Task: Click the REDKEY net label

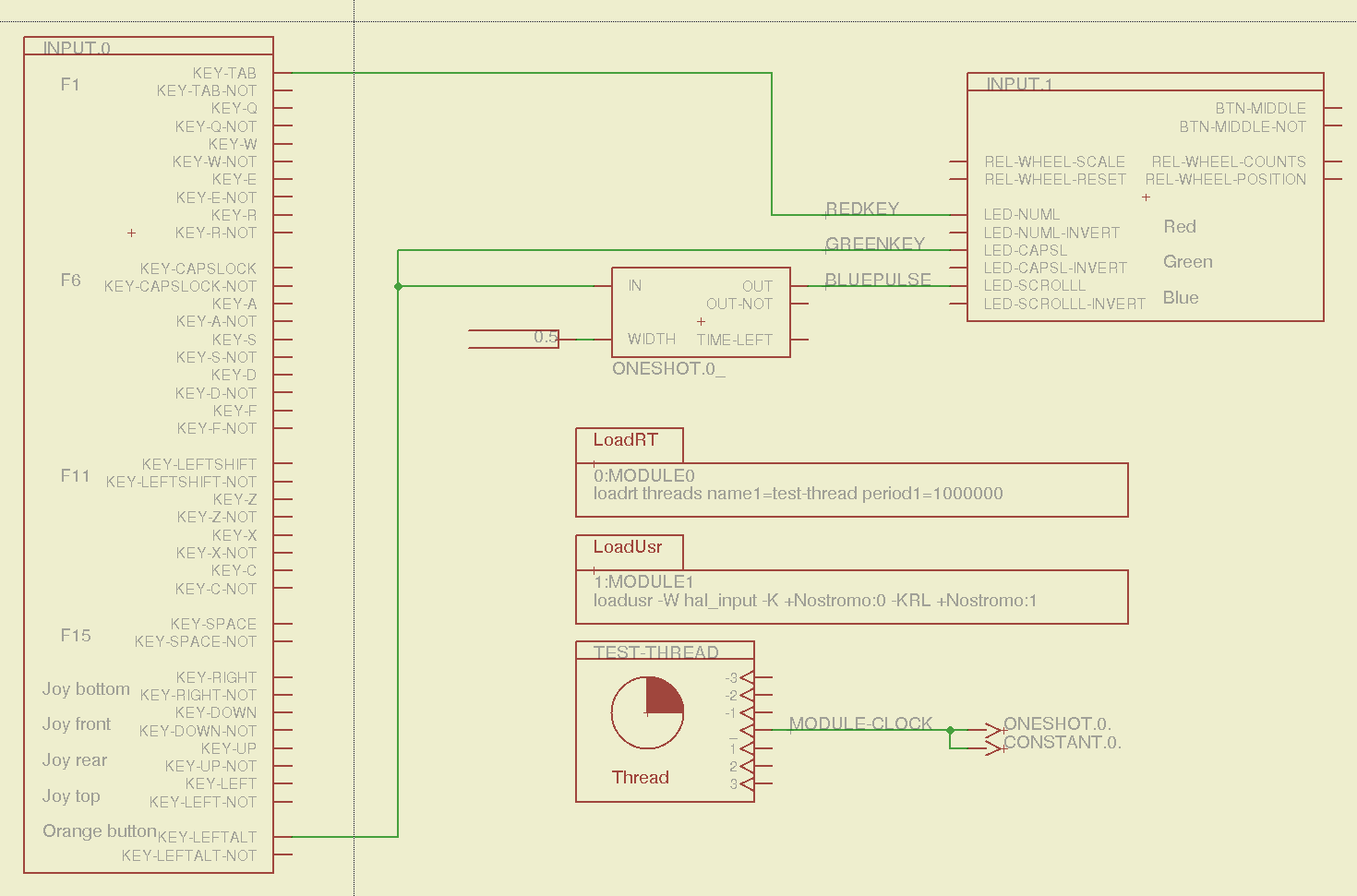Action: coord(861,209)
